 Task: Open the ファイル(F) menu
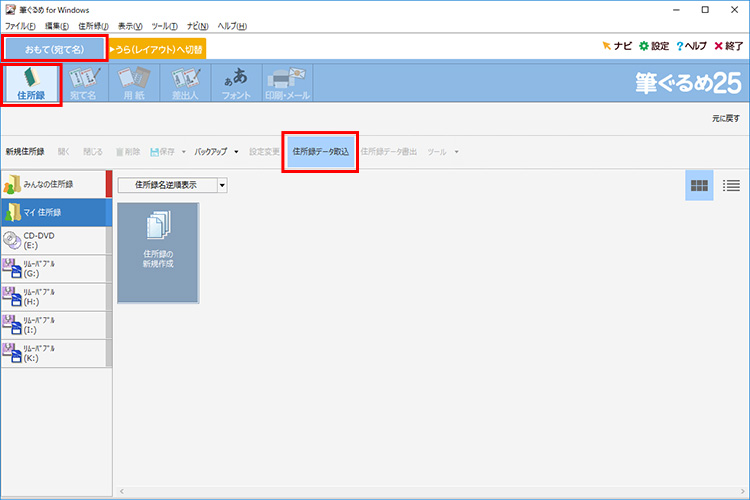[20, 25]
